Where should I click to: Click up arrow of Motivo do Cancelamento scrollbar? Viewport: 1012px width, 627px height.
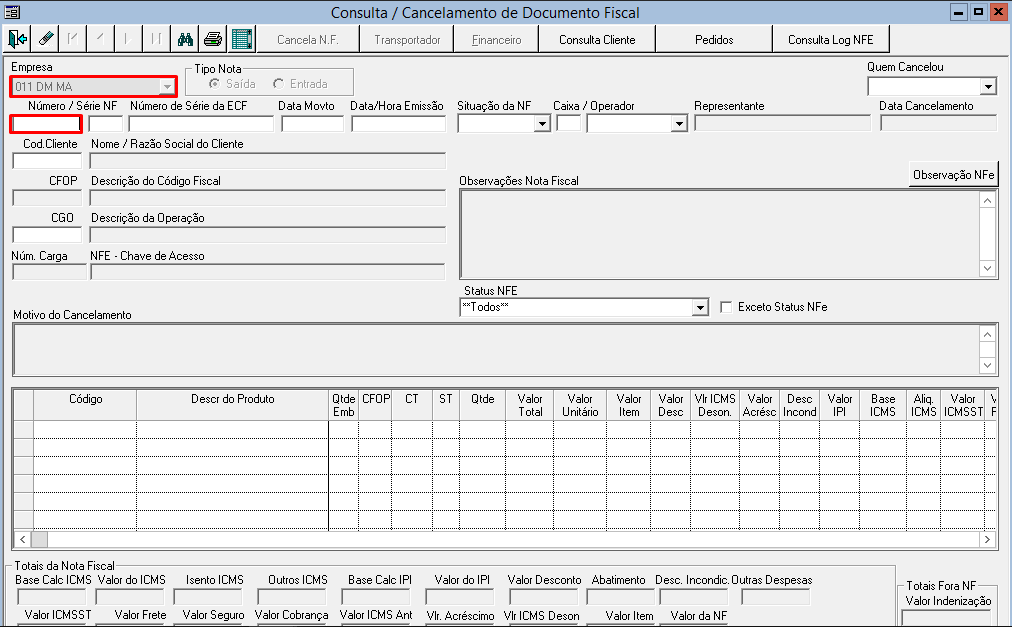tap(987, 334)
